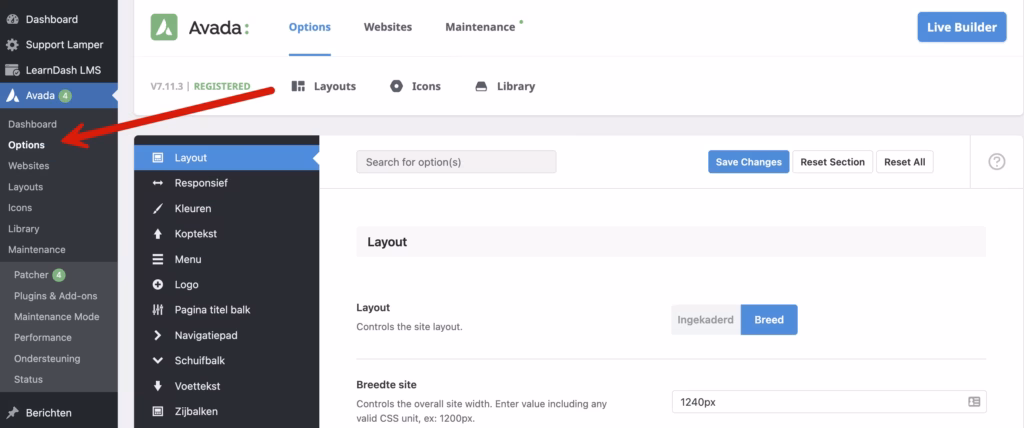Click the Support Lamper gear icon

[x=12, y=45]
